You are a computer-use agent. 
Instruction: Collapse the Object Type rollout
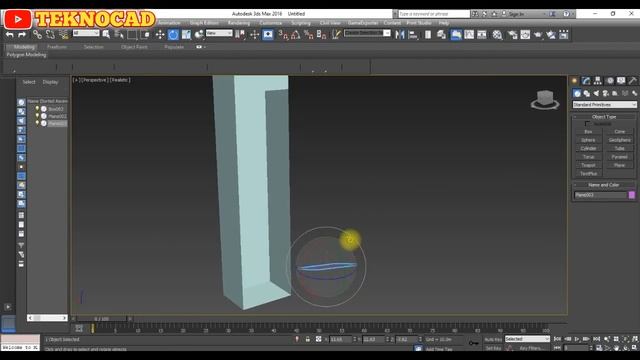(x=604, y=117)
